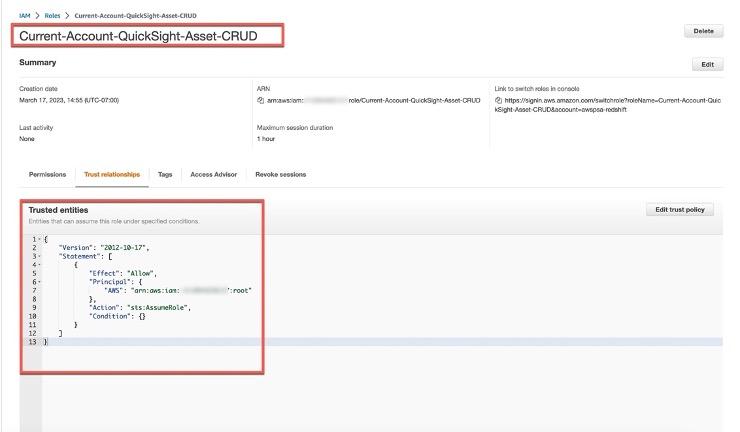The height and width of the screenshot is (432, 740).
Task: Open the switch roles console URL
Action: (x=608, y=105)
